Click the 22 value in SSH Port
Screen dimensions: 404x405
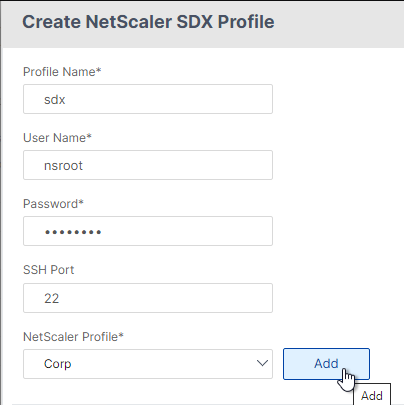click(51, 298)
